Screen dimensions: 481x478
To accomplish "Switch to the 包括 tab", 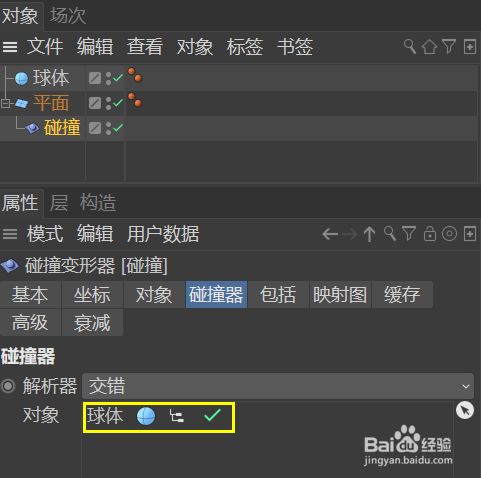I will click(x=278, y=295).
